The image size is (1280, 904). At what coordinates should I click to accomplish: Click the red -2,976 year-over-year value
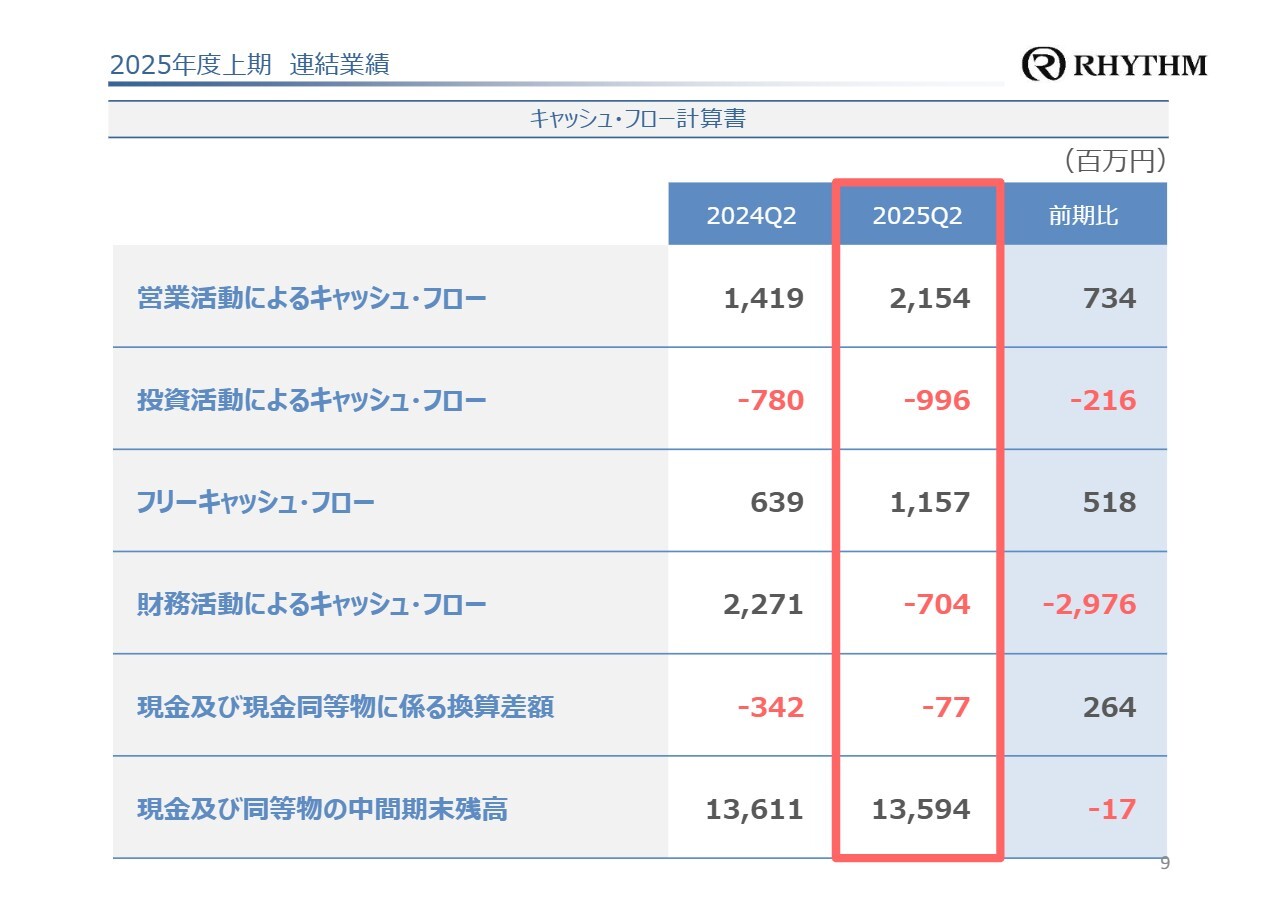coord(1089,604)
